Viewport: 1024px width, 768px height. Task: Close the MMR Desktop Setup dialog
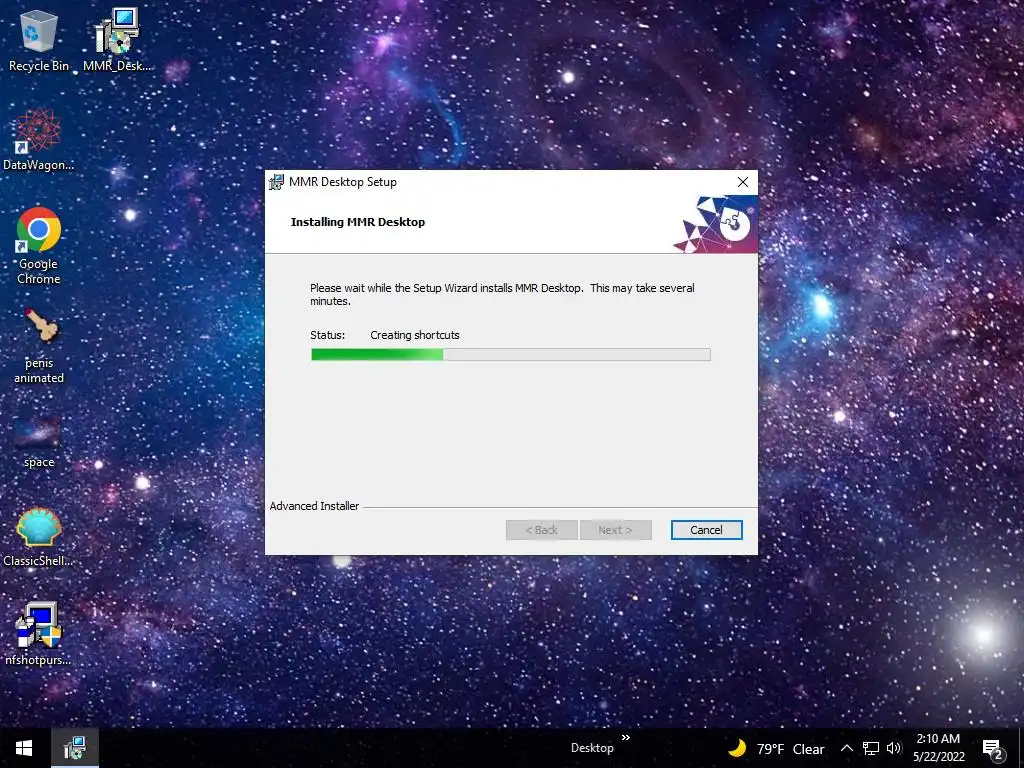coord(743,182)
